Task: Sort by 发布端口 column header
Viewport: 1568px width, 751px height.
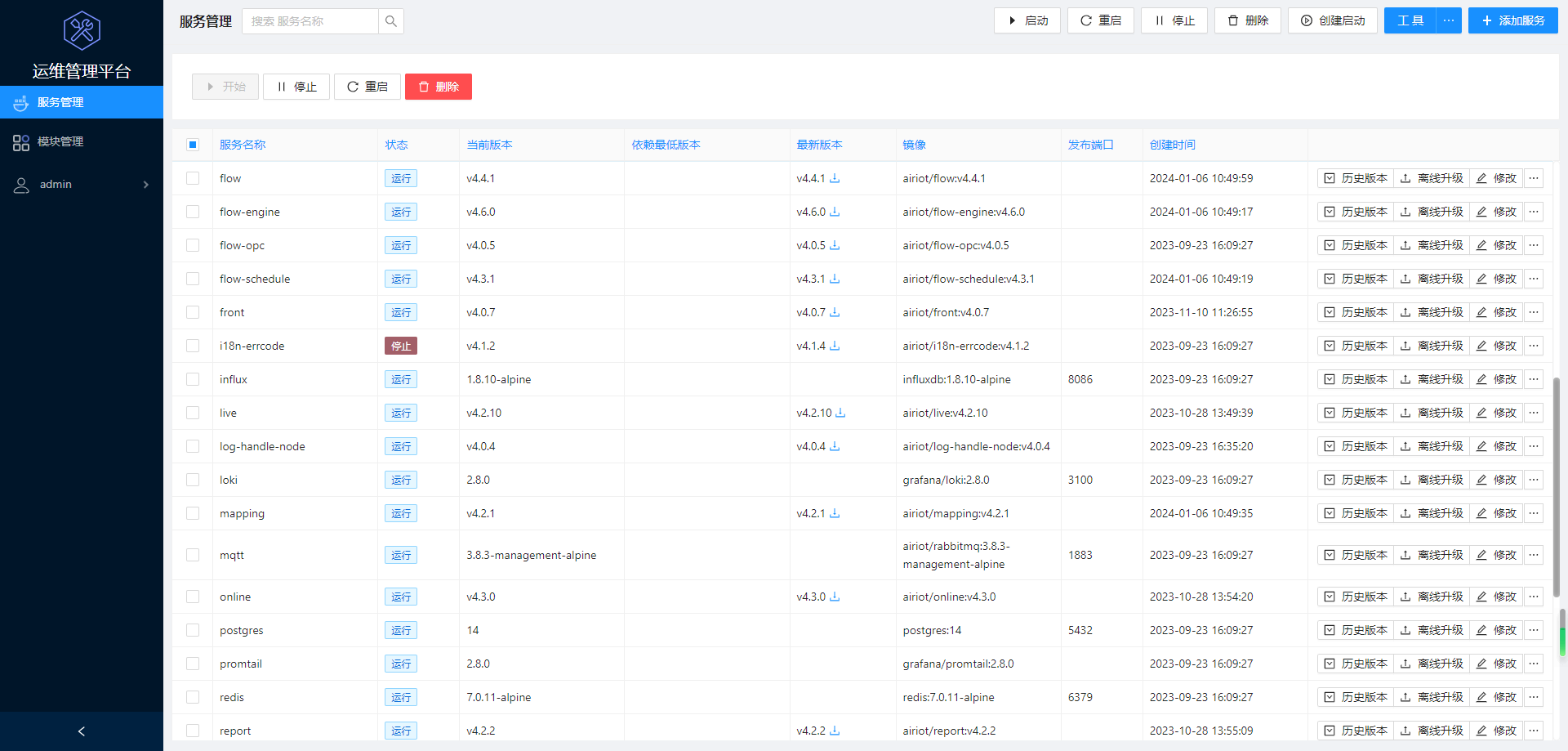Action: [1091, 145]
